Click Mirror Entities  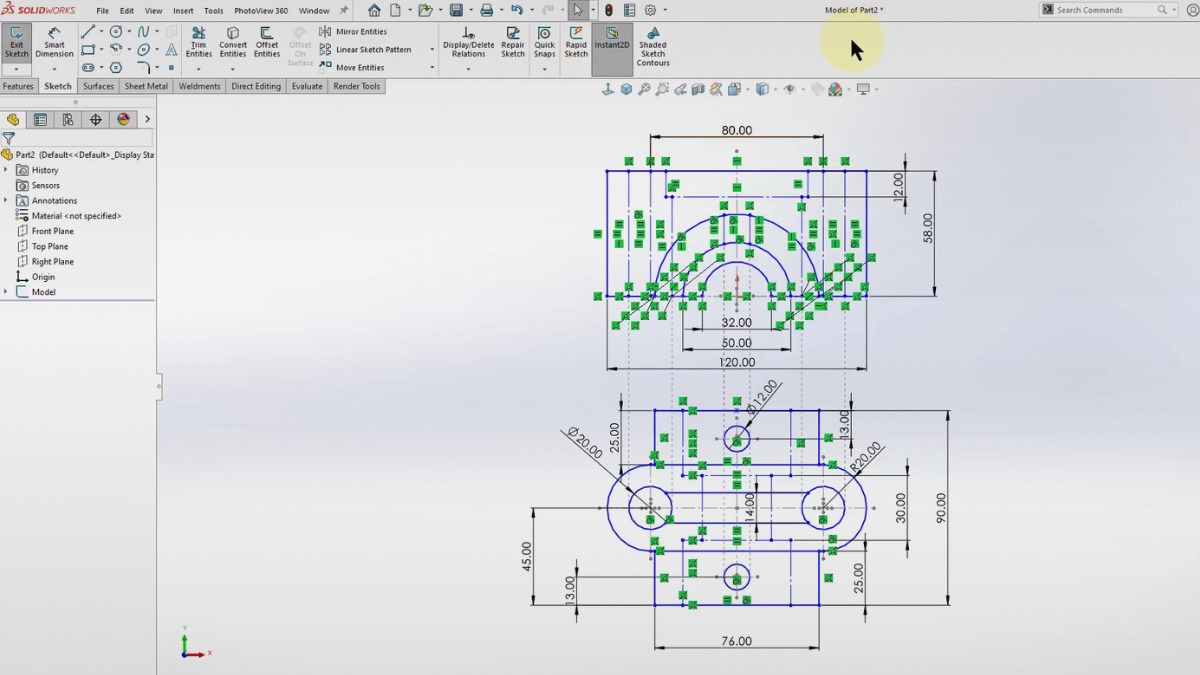(353, 32)
